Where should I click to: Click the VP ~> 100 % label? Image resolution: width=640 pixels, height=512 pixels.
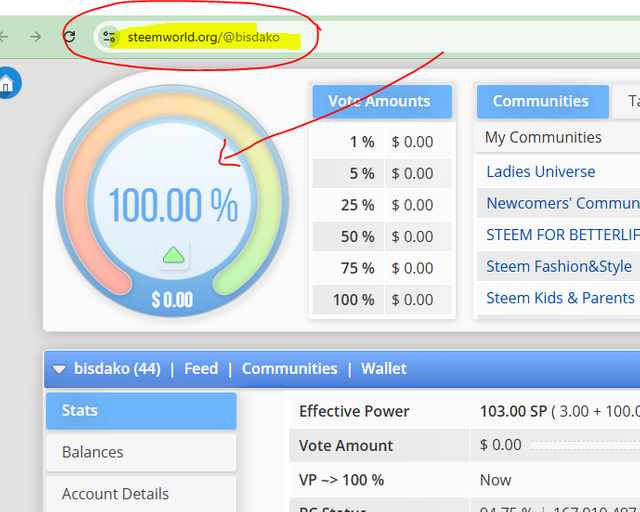[x=341, y=480]
